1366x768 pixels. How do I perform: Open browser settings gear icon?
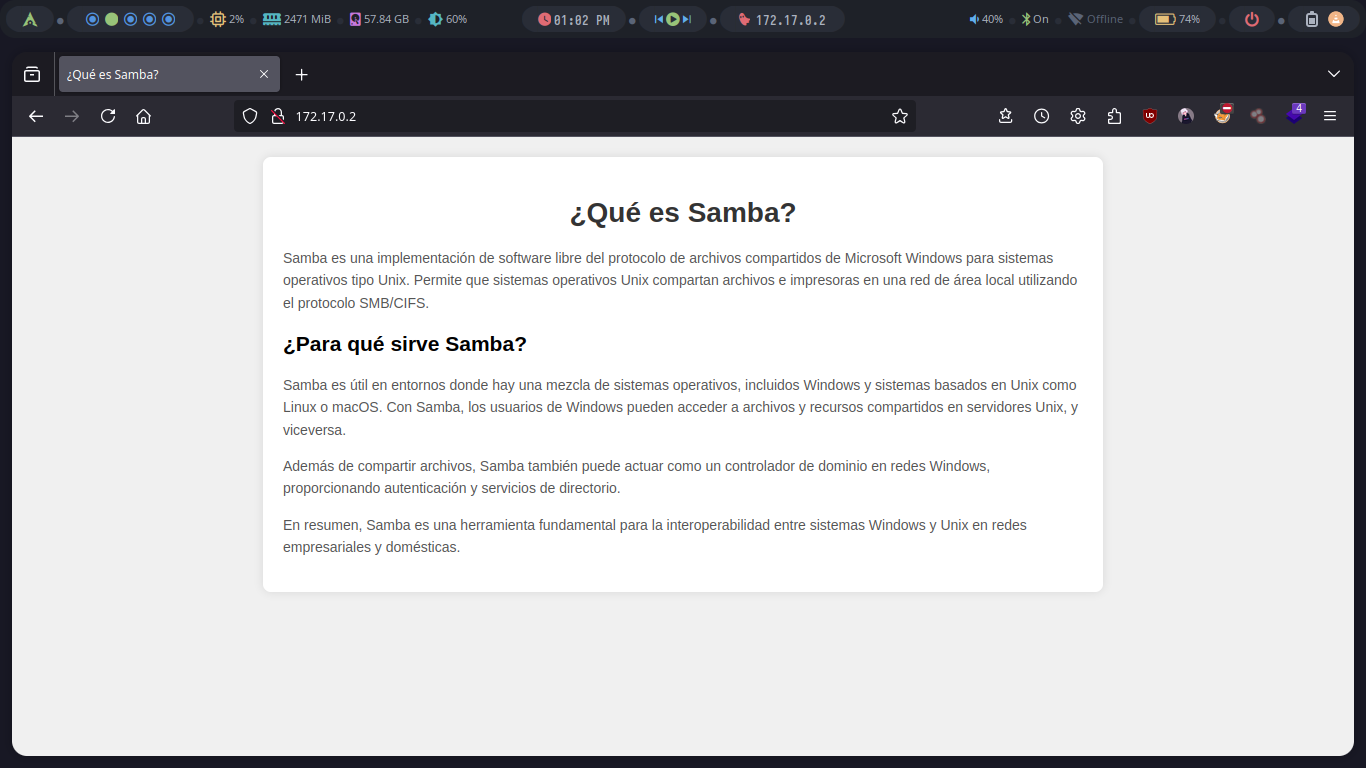1077,116
